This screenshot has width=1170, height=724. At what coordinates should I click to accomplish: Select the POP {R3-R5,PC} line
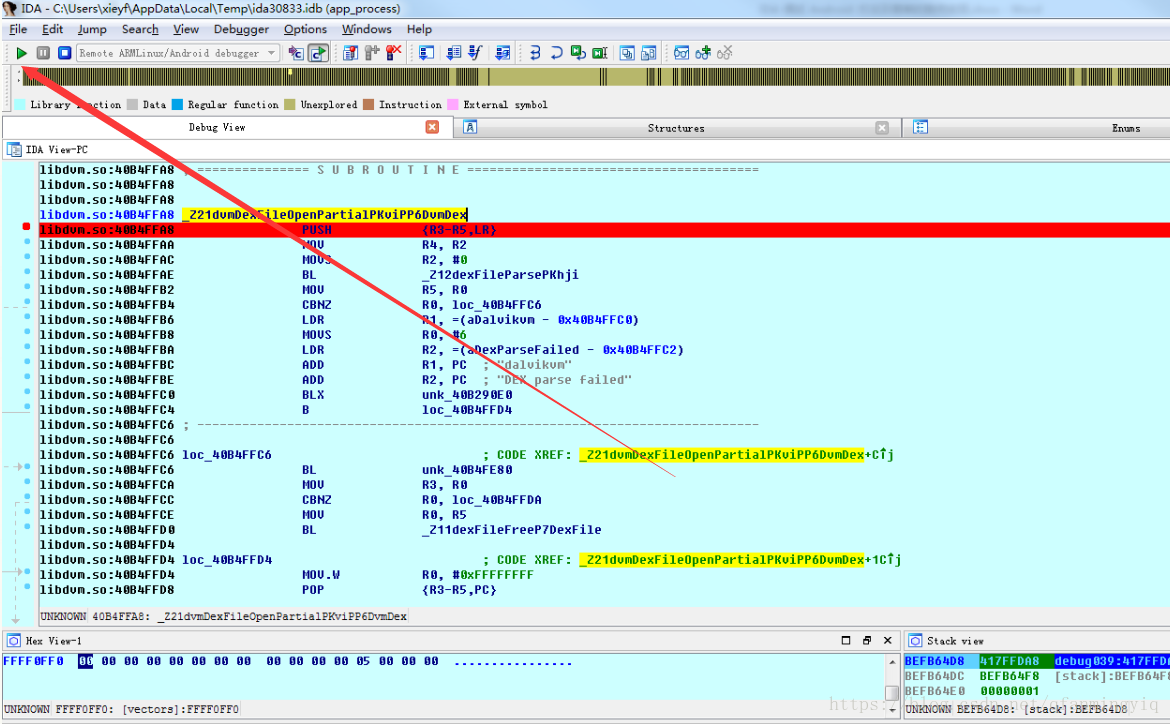coord(604,590)
